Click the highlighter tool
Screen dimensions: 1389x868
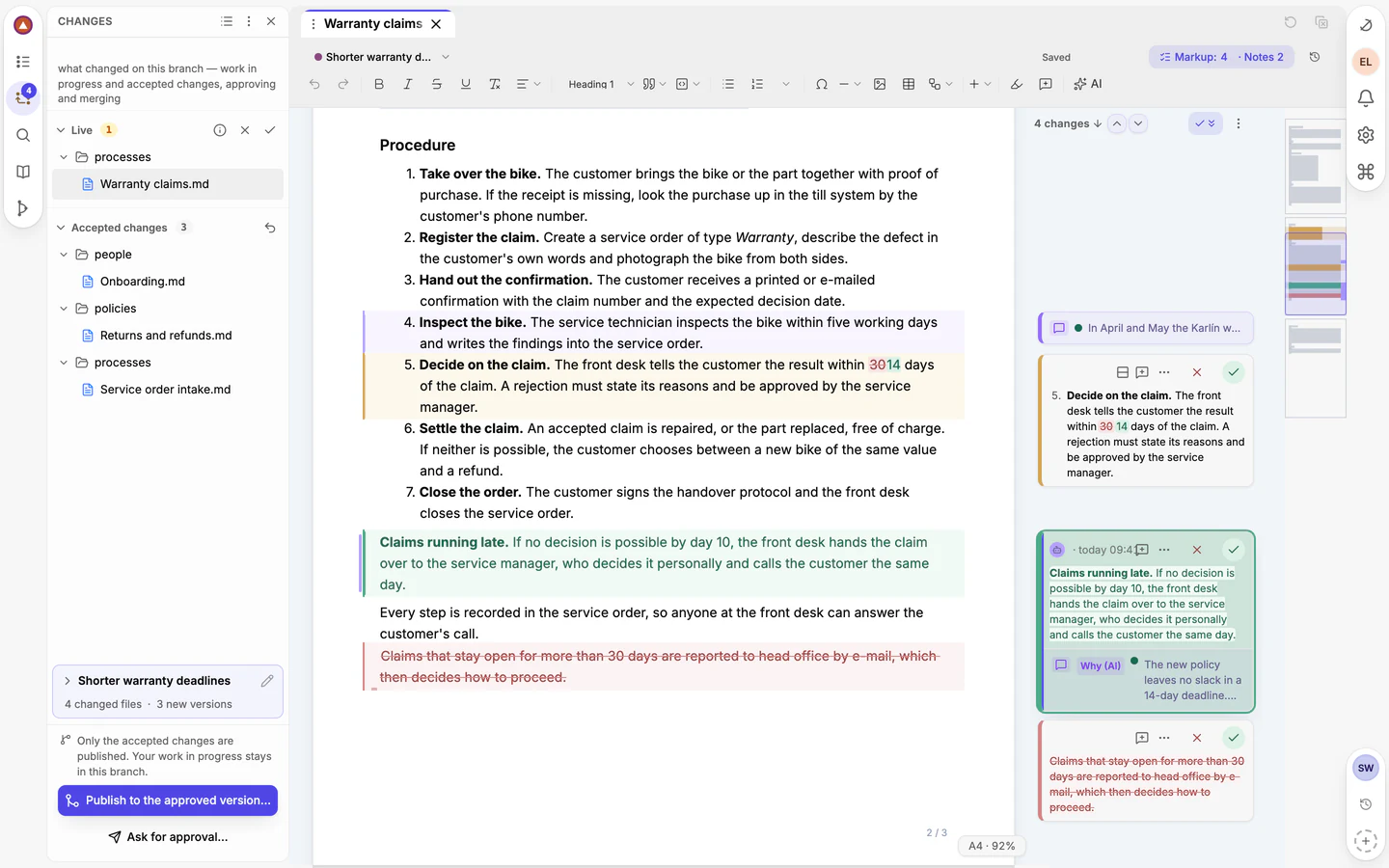(x=1017, y=84)
